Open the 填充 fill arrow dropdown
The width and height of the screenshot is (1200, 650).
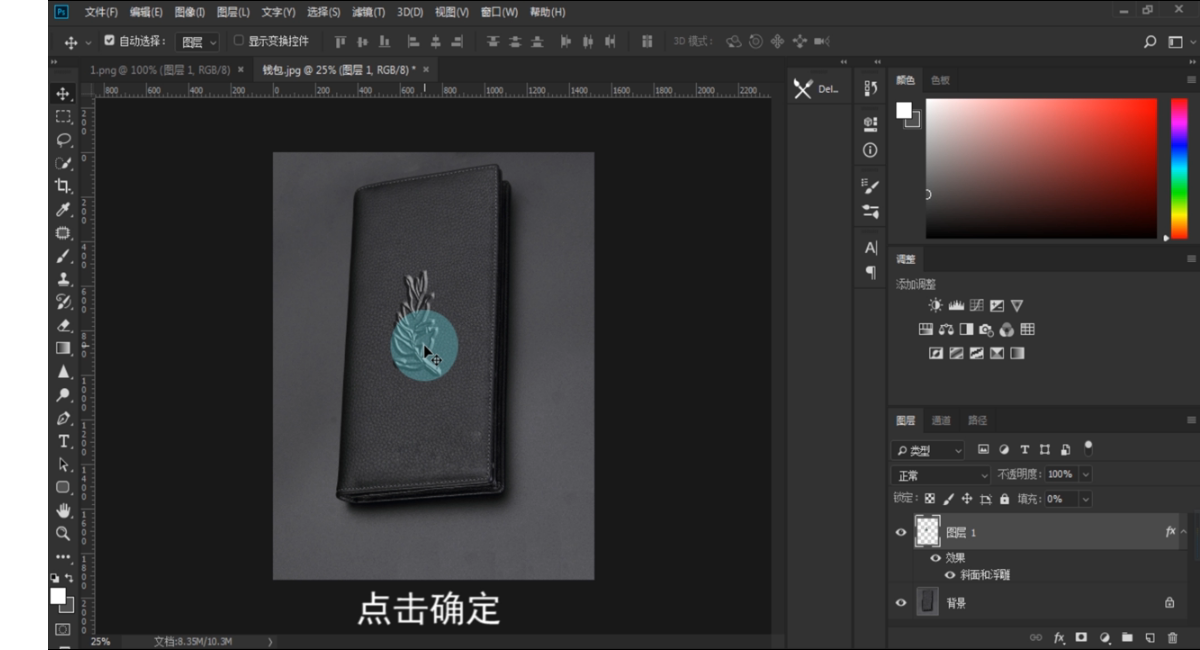1086,498
